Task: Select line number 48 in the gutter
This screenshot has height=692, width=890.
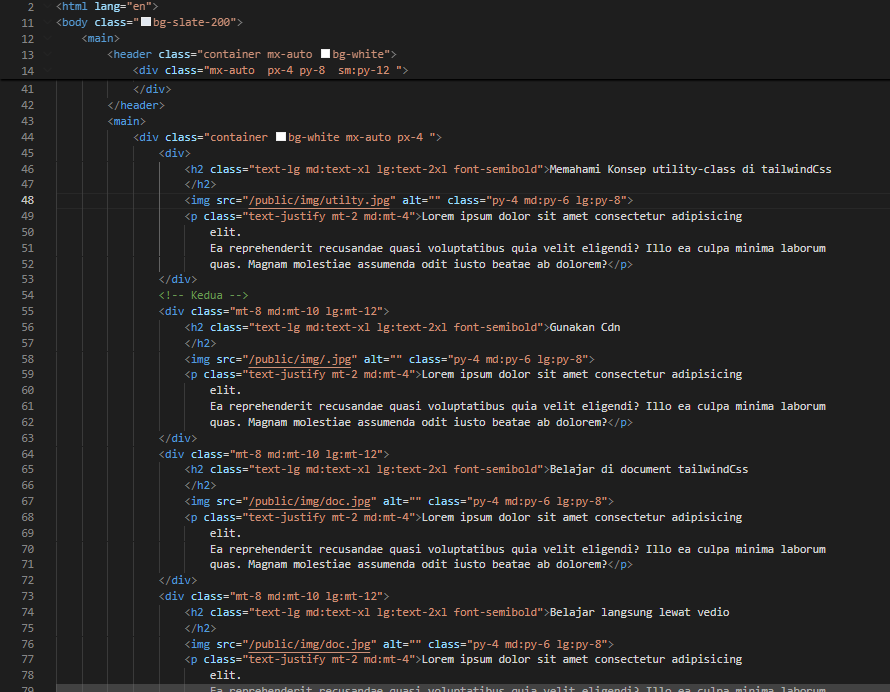Action: tap(27, 200)
